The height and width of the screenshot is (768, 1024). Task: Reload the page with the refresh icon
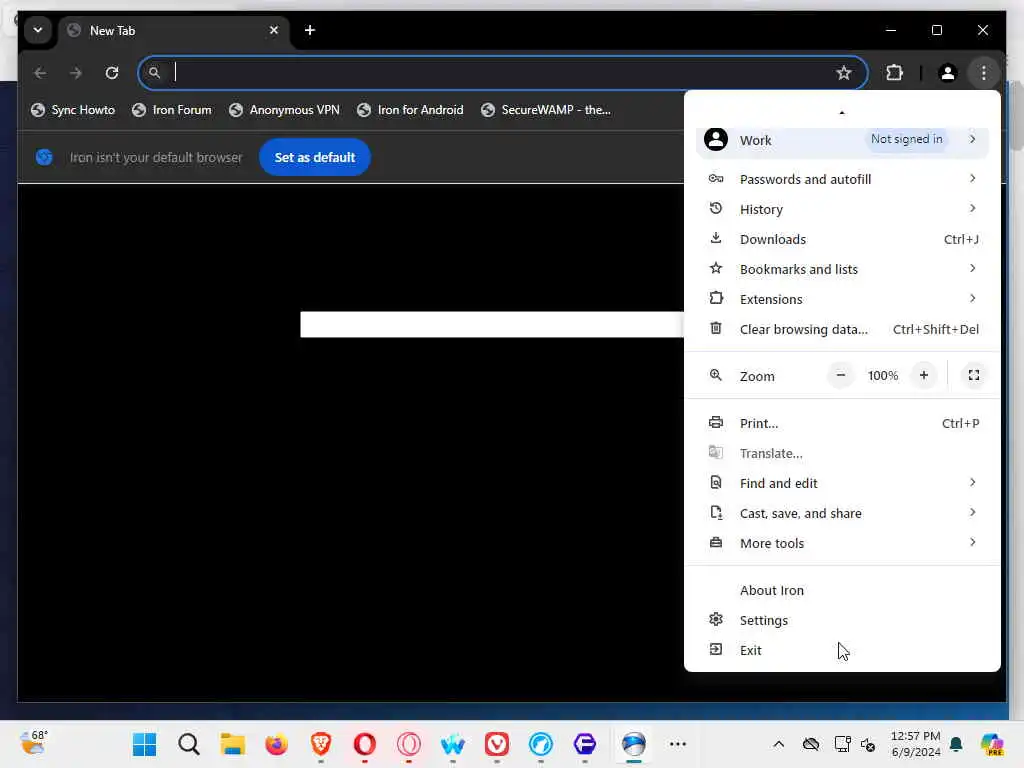tap(112, 72)
